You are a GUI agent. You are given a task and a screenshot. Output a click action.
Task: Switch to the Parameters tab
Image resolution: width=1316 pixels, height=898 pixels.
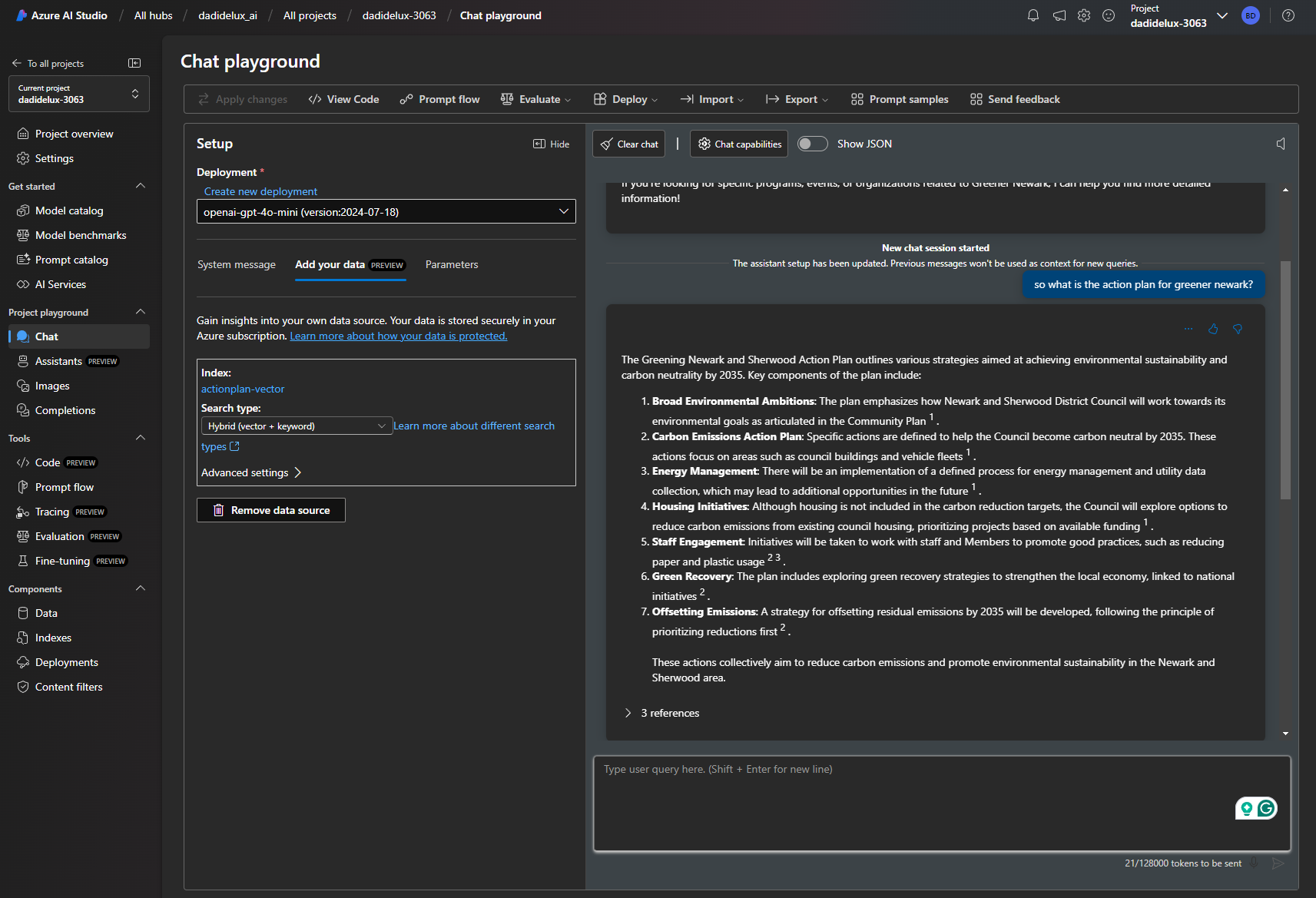452,264
